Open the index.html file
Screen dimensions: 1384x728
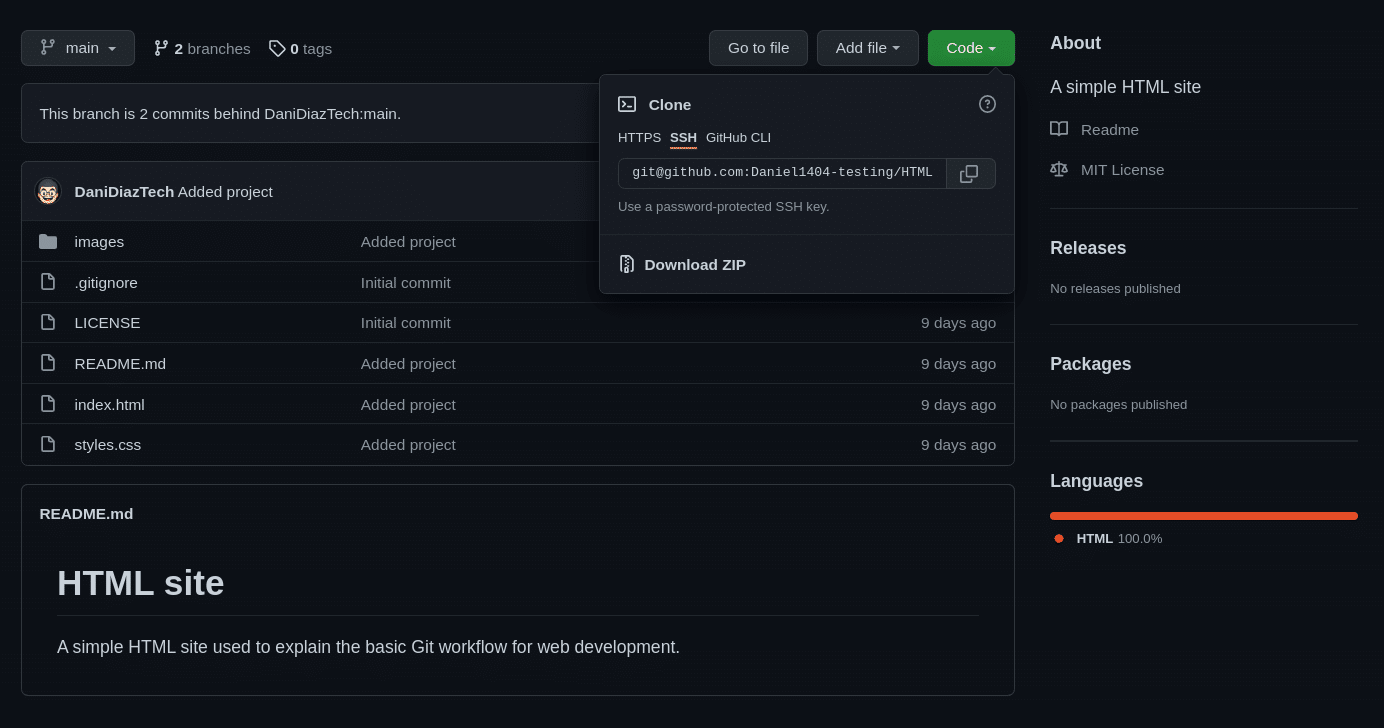coord(109,405)
